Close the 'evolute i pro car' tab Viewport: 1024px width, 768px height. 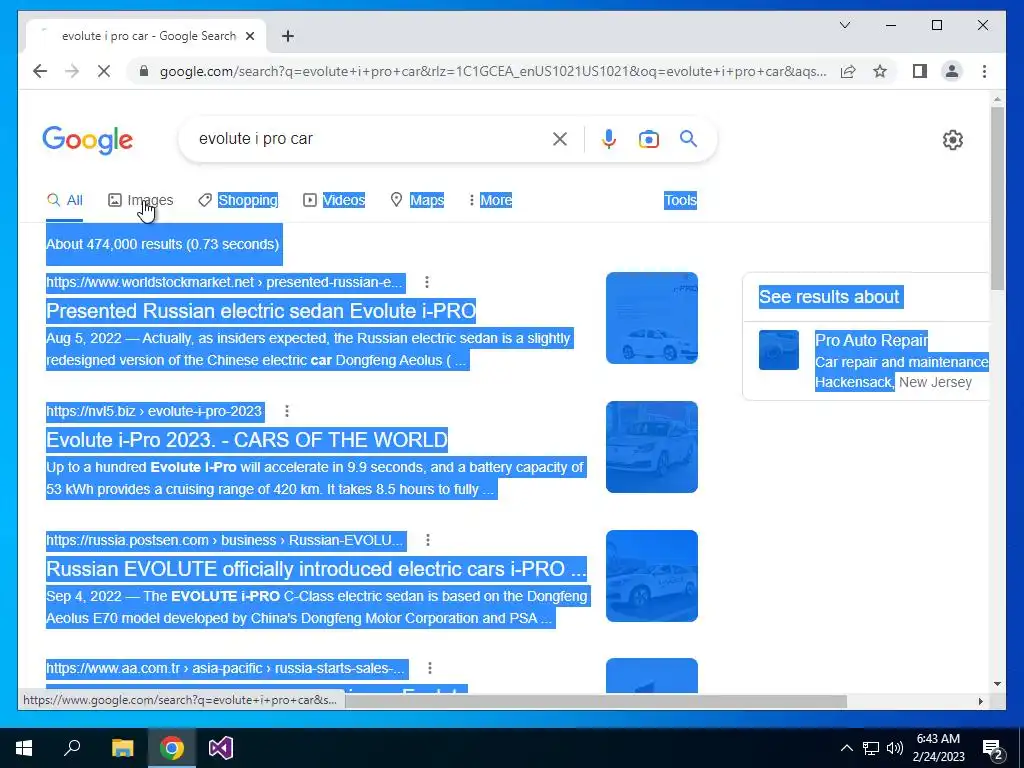[249, 36]
